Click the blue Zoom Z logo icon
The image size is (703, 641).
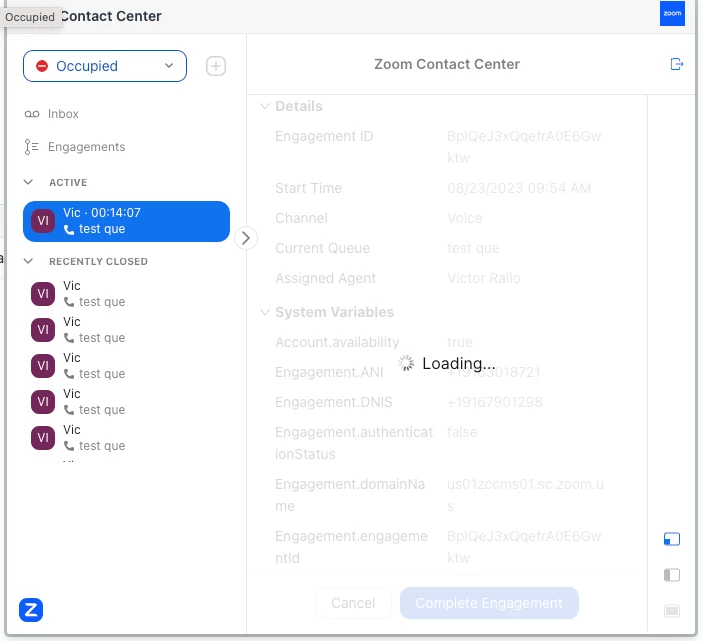31,610
